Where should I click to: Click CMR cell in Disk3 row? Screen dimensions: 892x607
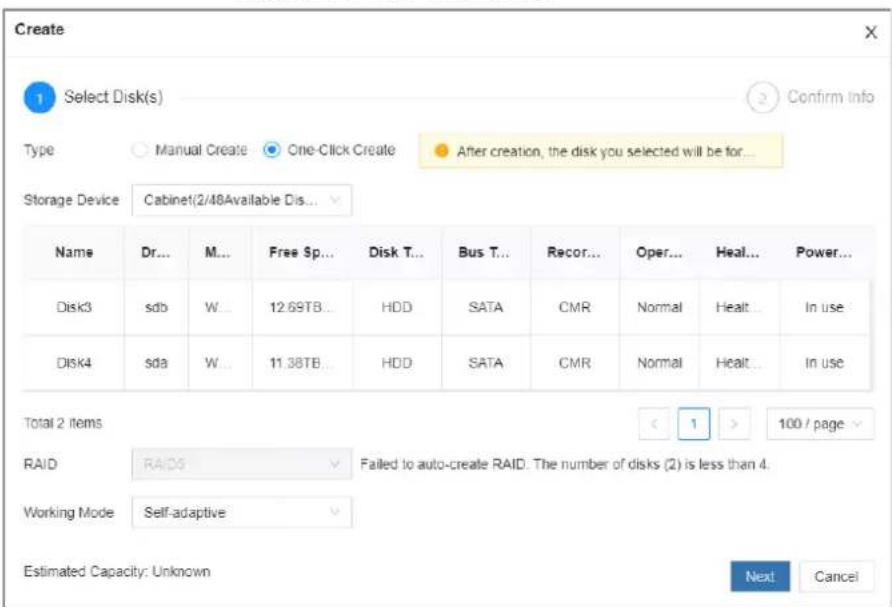point(575,307)
